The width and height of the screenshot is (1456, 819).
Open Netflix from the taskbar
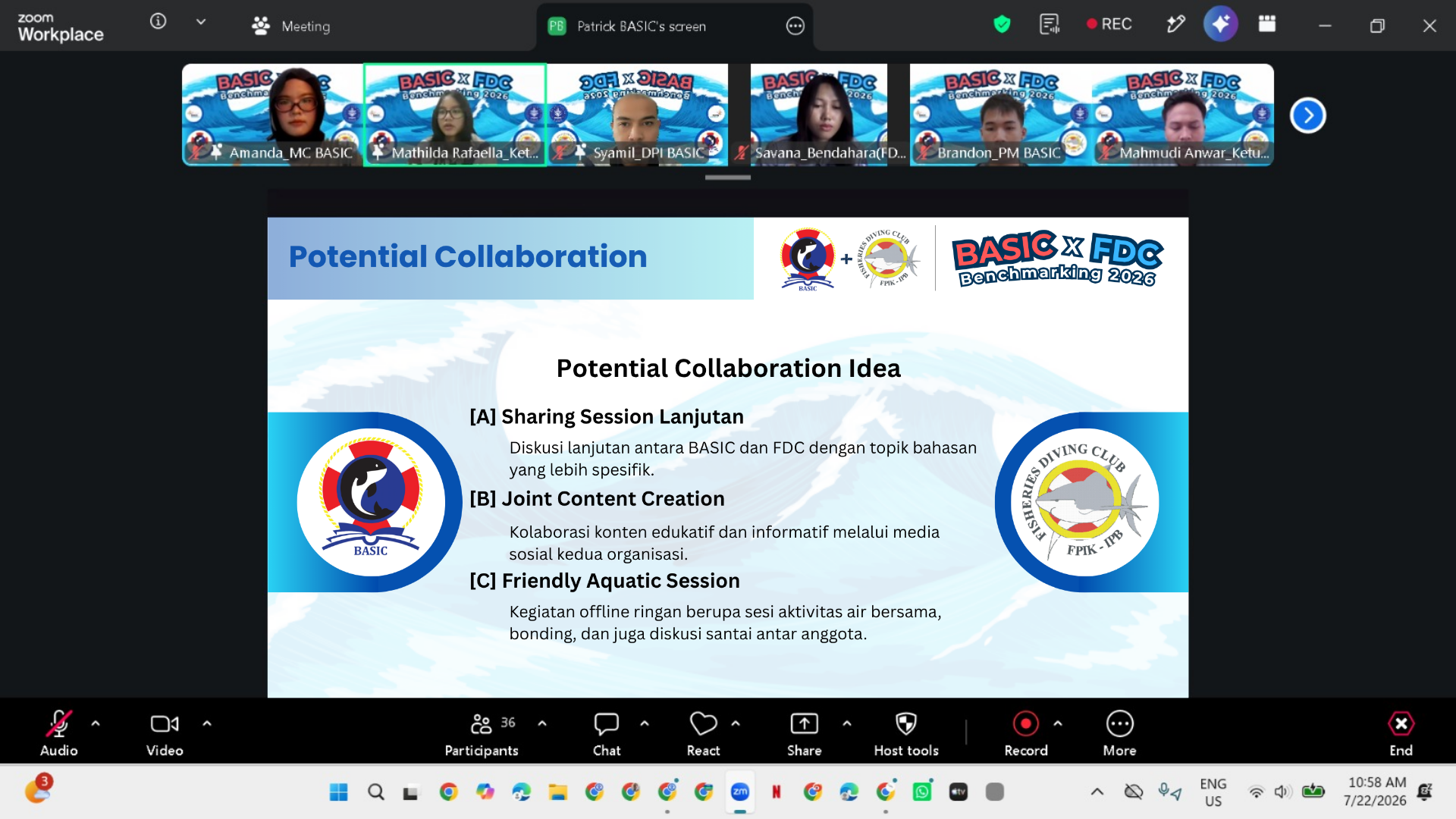[777, 792]
